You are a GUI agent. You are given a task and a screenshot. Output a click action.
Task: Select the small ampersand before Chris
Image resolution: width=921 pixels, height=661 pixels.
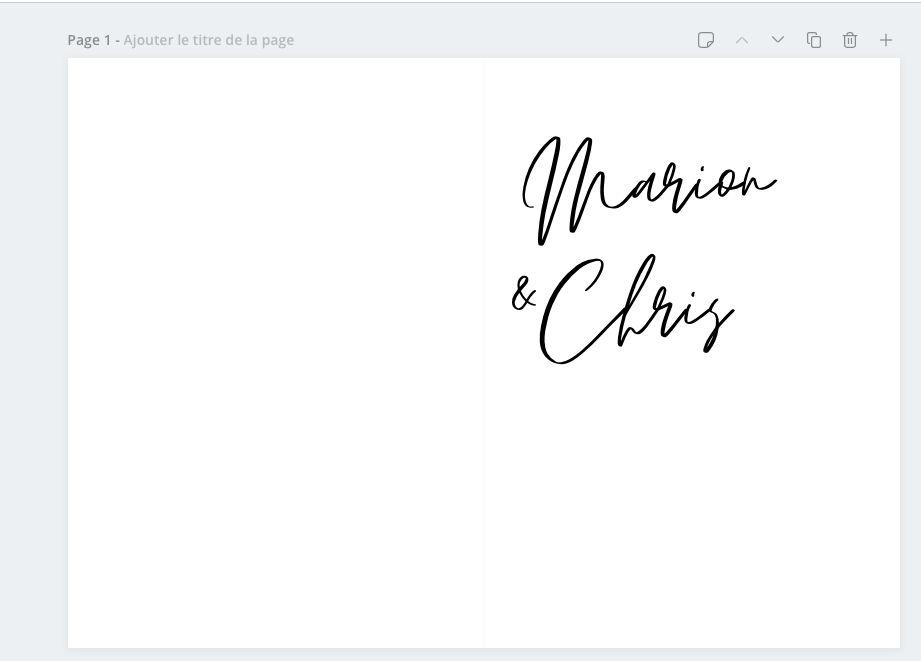coord(523,294)
